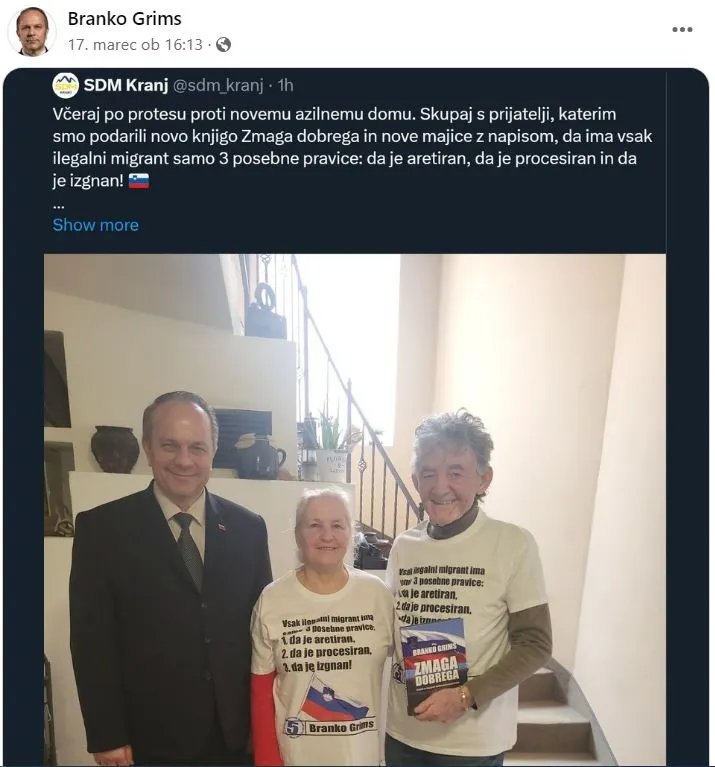Click the @sdm_kranj handle
This screenshot has width=715, height=767.
pos(219,85)
